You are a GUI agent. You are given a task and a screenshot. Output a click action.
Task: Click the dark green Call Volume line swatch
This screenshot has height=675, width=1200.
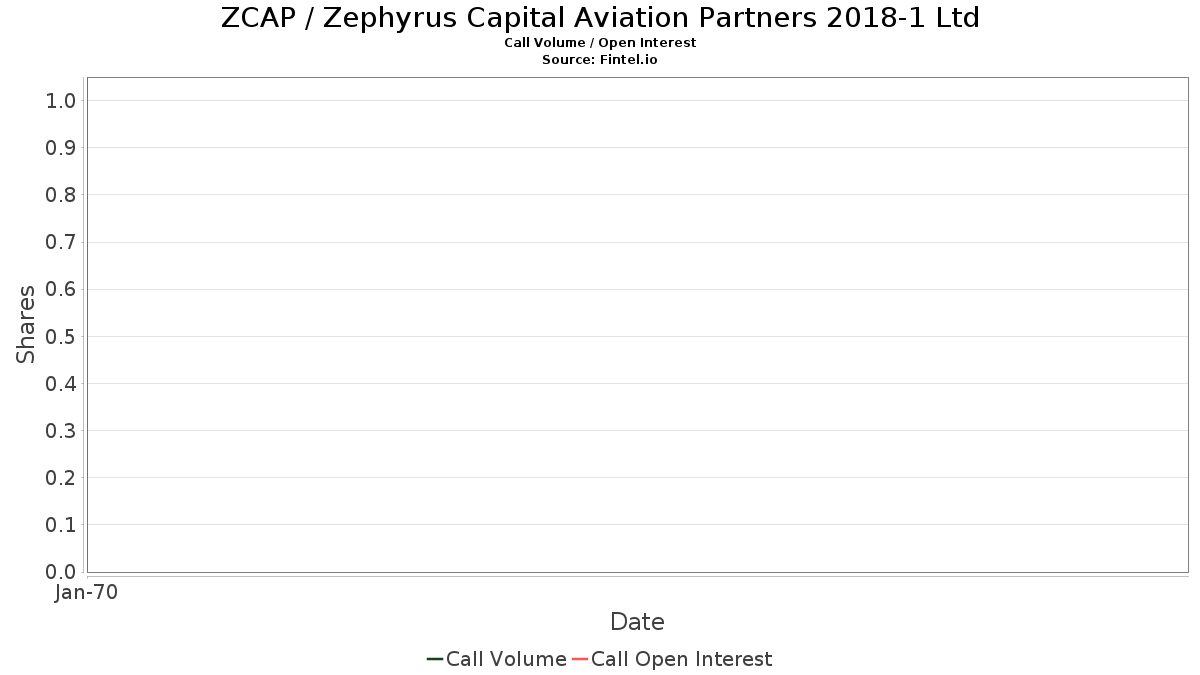pyautogui.click(x=435, y=659)
